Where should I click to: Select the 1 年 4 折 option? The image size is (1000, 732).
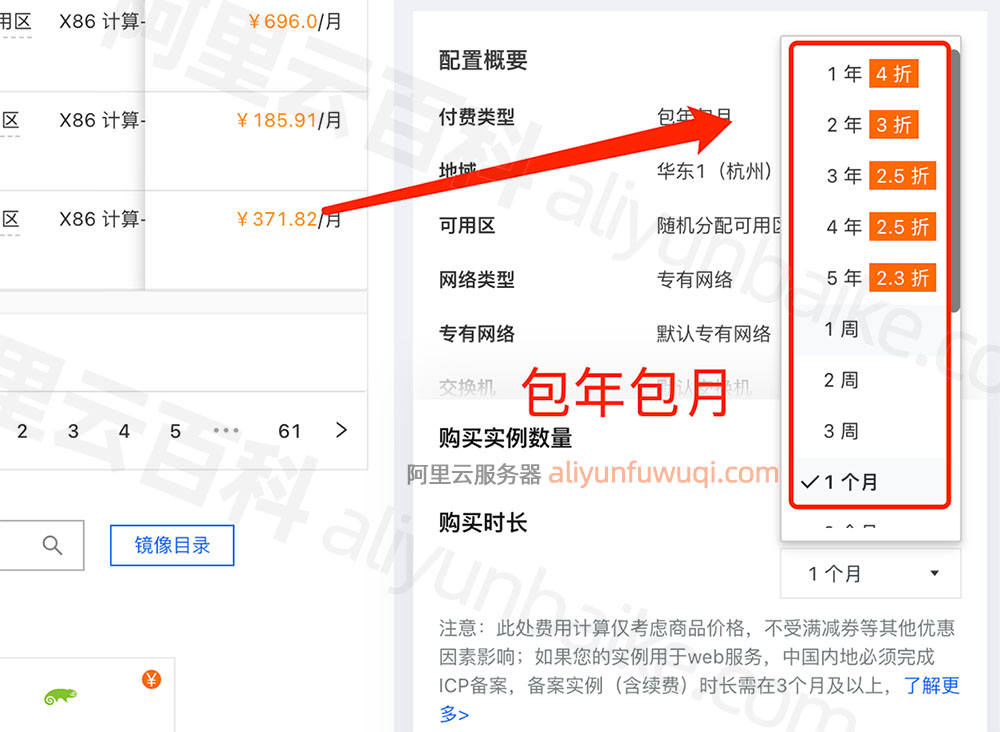pyautogui.click(x=870, y=74)
